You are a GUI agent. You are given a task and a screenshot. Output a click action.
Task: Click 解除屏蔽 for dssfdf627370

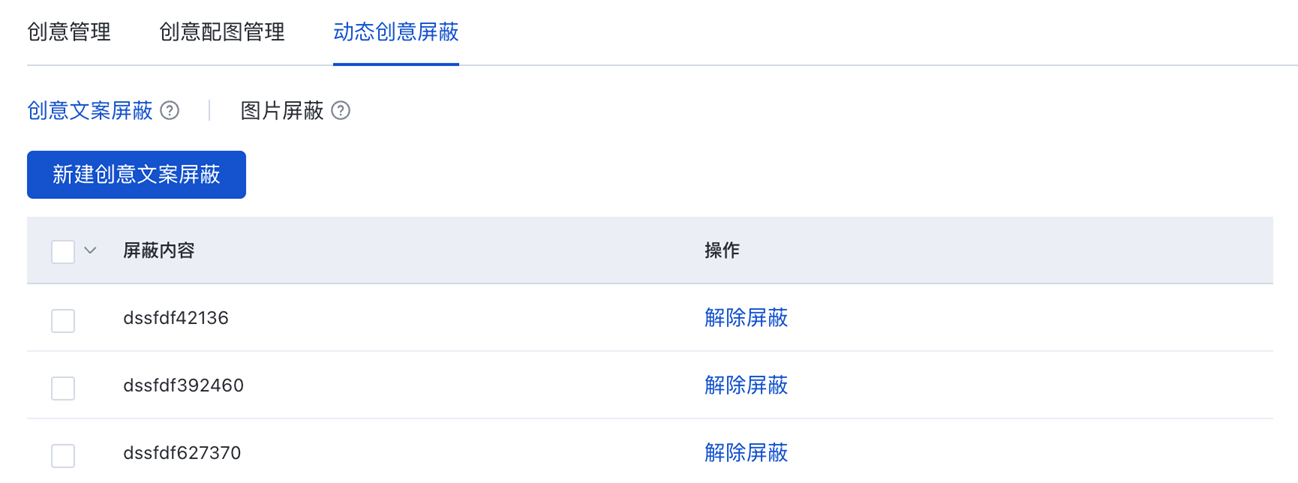point(746,453)
